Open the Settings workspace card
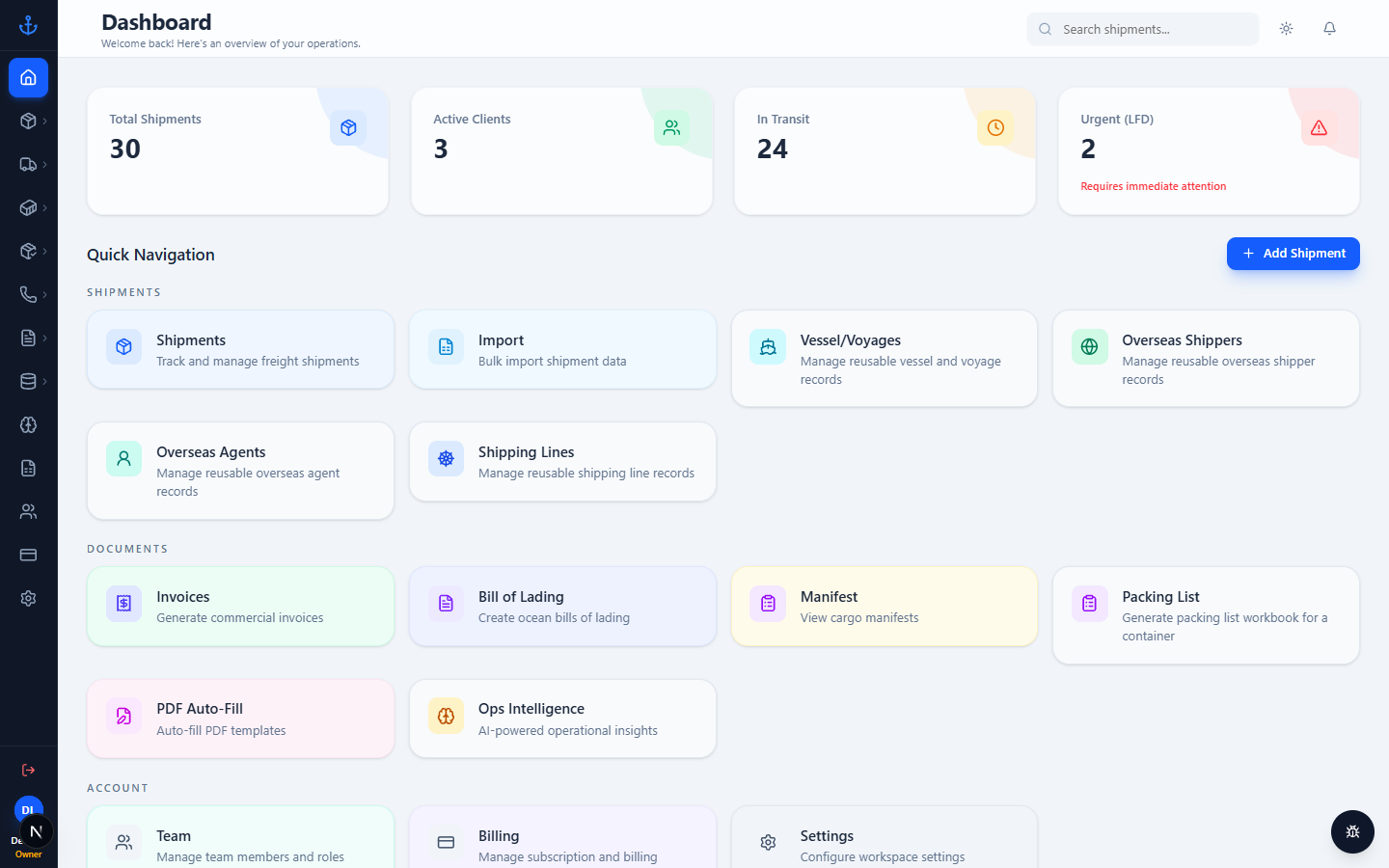This screenshot has height=868, width=1389. point(885,837)
